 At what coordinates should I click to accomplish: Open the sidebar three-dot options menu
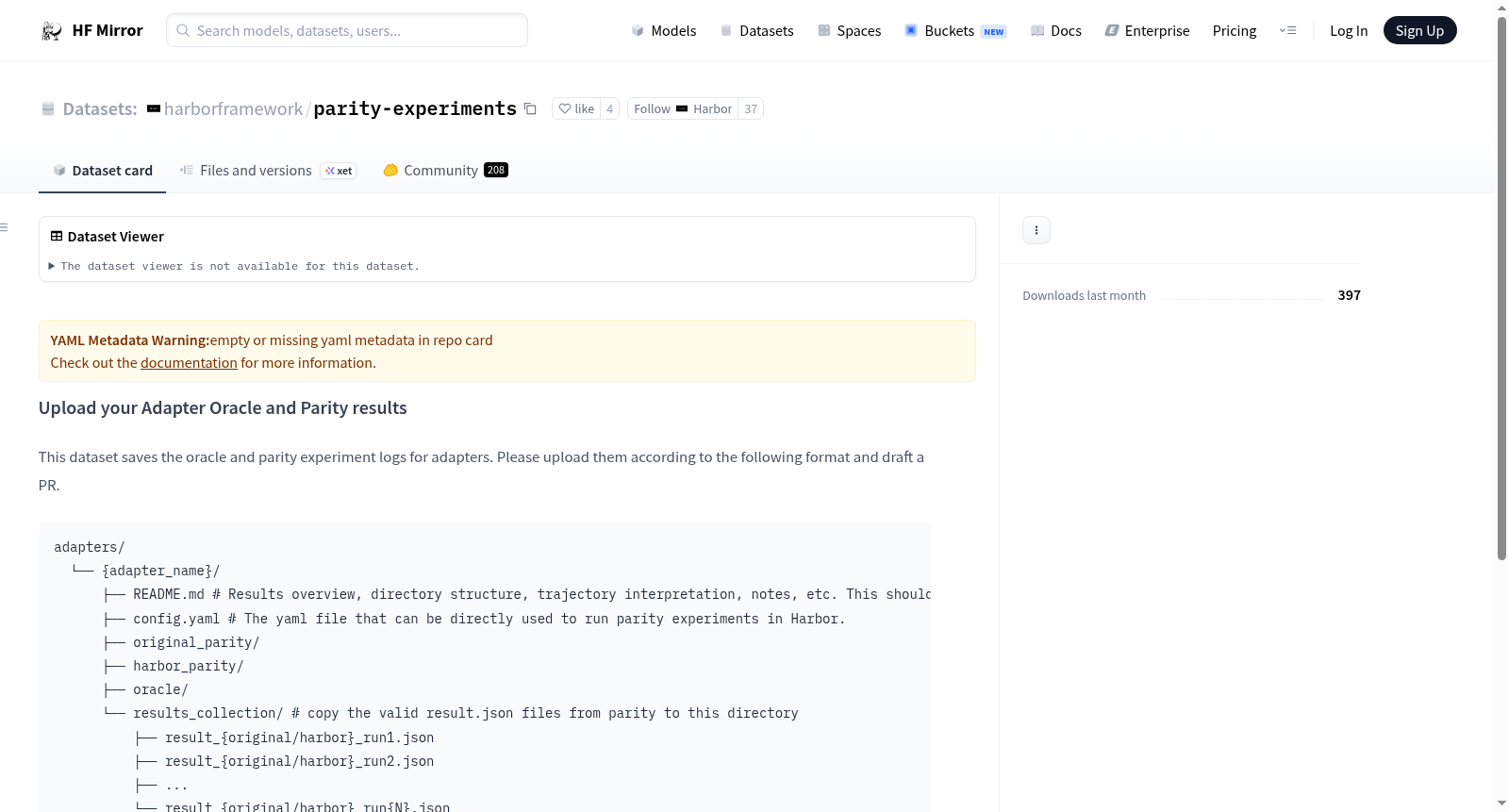[x=1036, y=230]
